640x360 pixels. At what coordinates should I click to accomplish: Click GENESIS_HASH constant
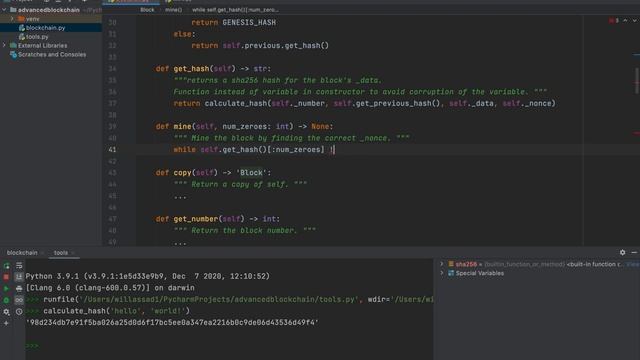(x=249, y=23)
